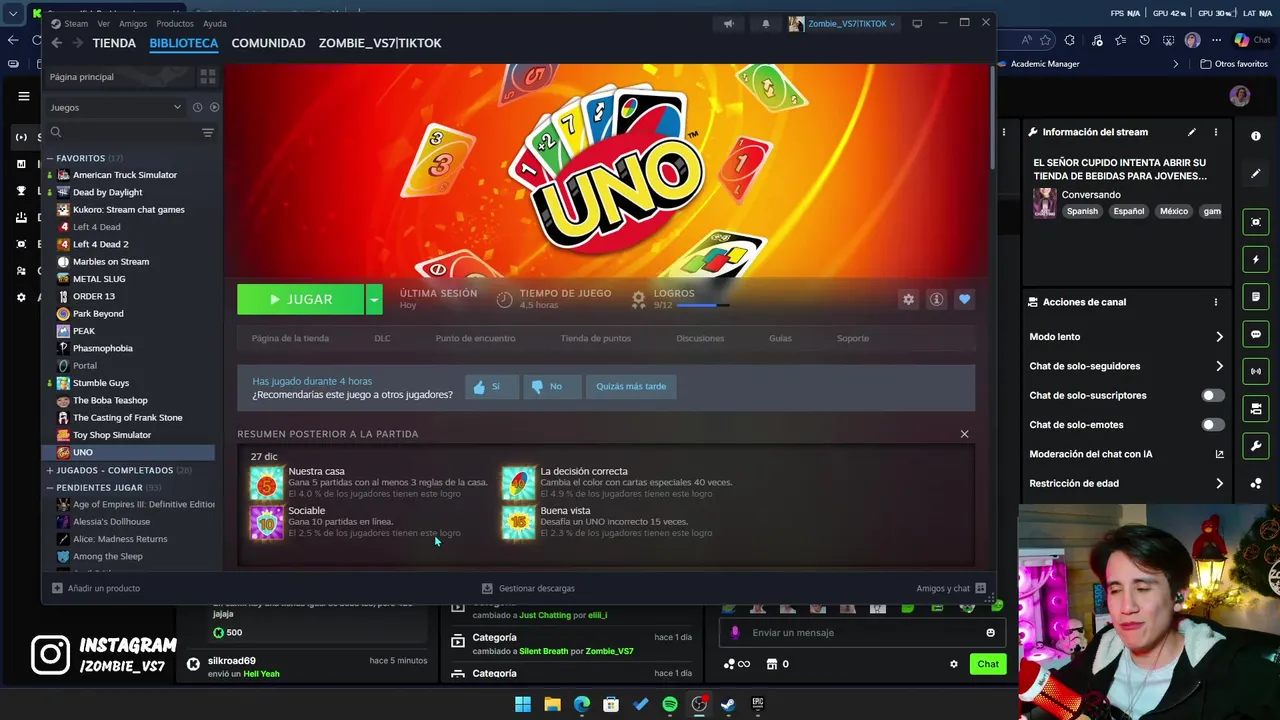This screenshot has height=720, width=1280.
Task: Open Acciones de canal options menu
Action: (1216, 302)
